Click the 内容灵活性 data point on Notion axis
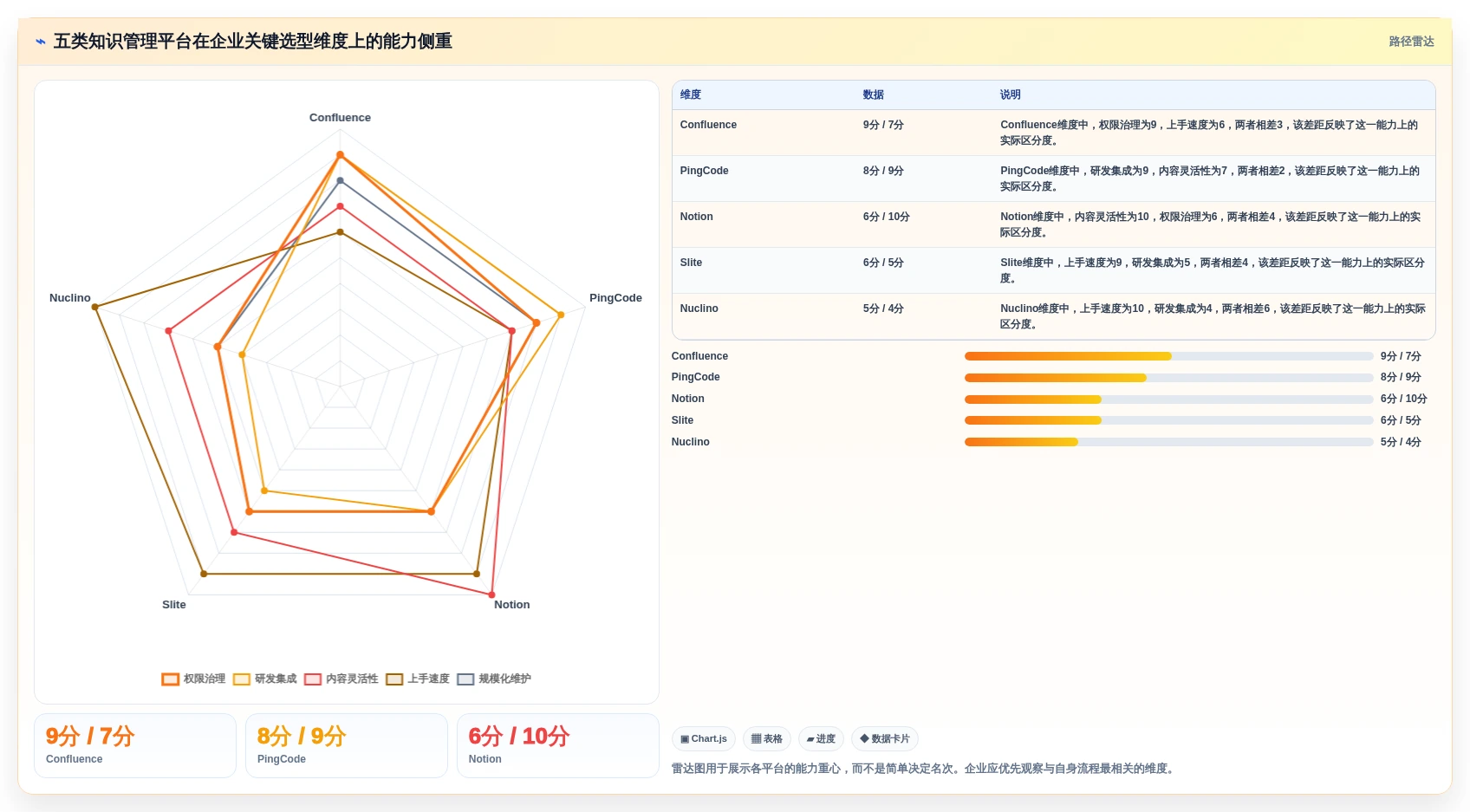The height and width of the screenshot is (812, 1470). [x=492, y=594]
